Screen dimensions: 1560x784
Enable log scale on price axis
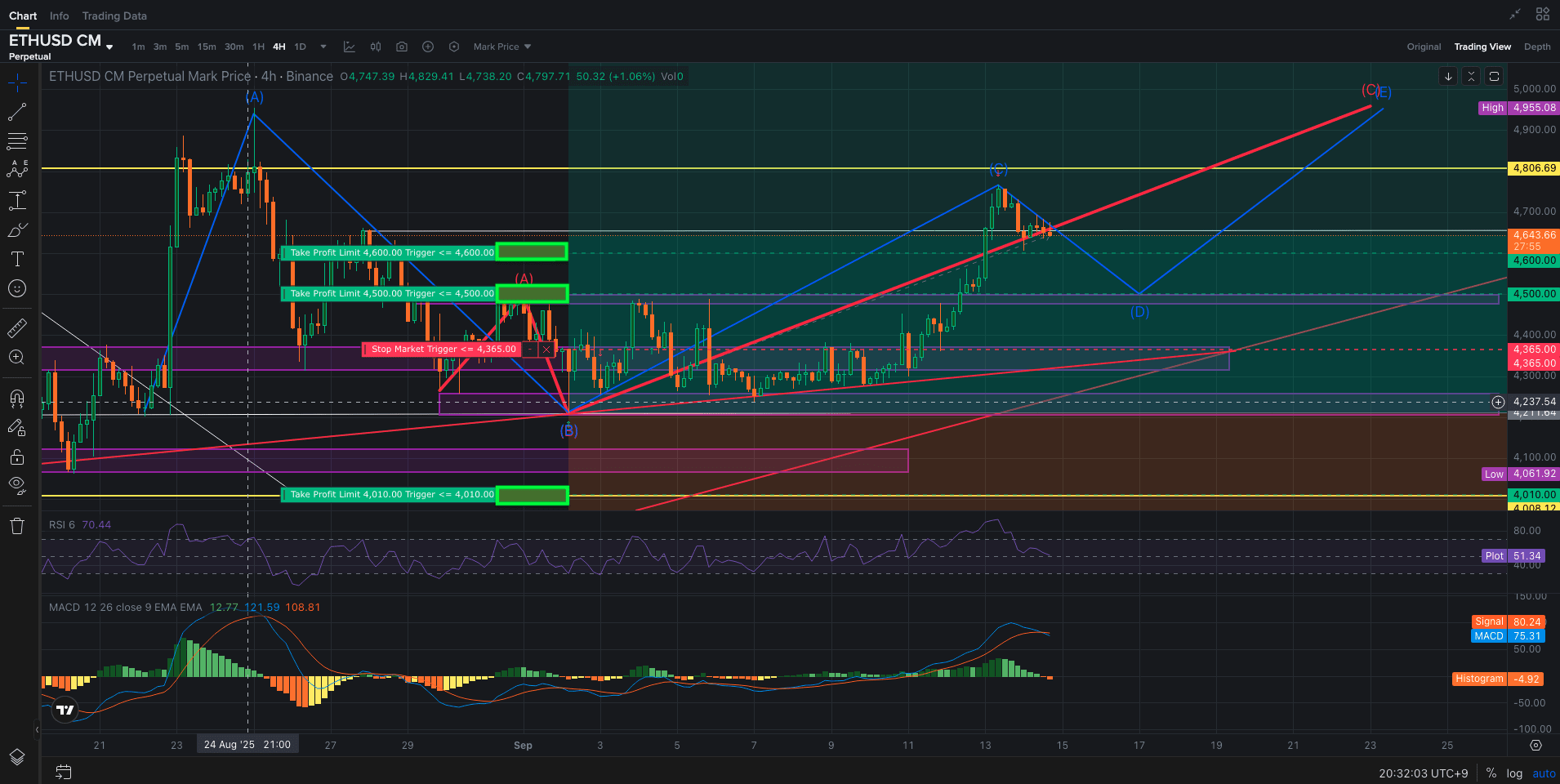pos(1514,773)
